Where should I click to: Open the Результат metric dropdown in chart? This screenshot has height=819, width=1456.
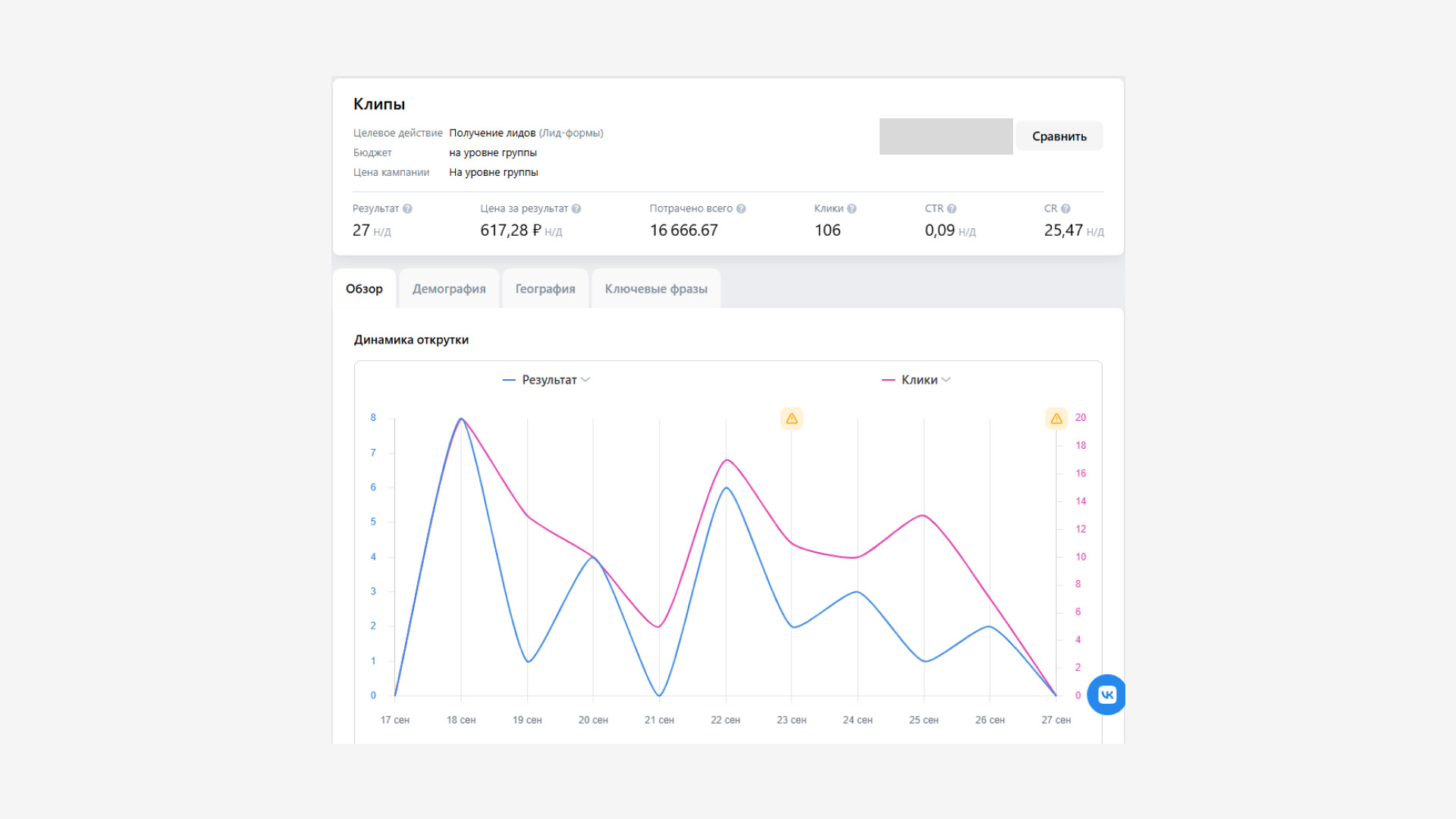click(549, 380)
